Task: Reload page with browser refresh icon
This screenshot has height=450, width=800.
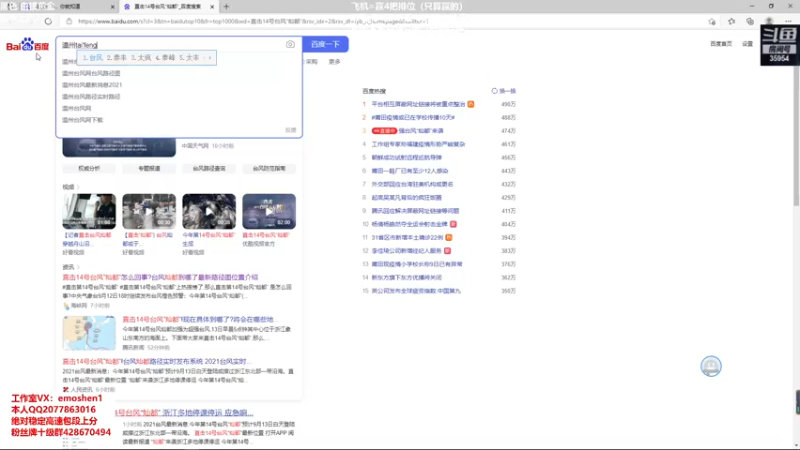Action: pyautogui.click(x=48, y=21)
